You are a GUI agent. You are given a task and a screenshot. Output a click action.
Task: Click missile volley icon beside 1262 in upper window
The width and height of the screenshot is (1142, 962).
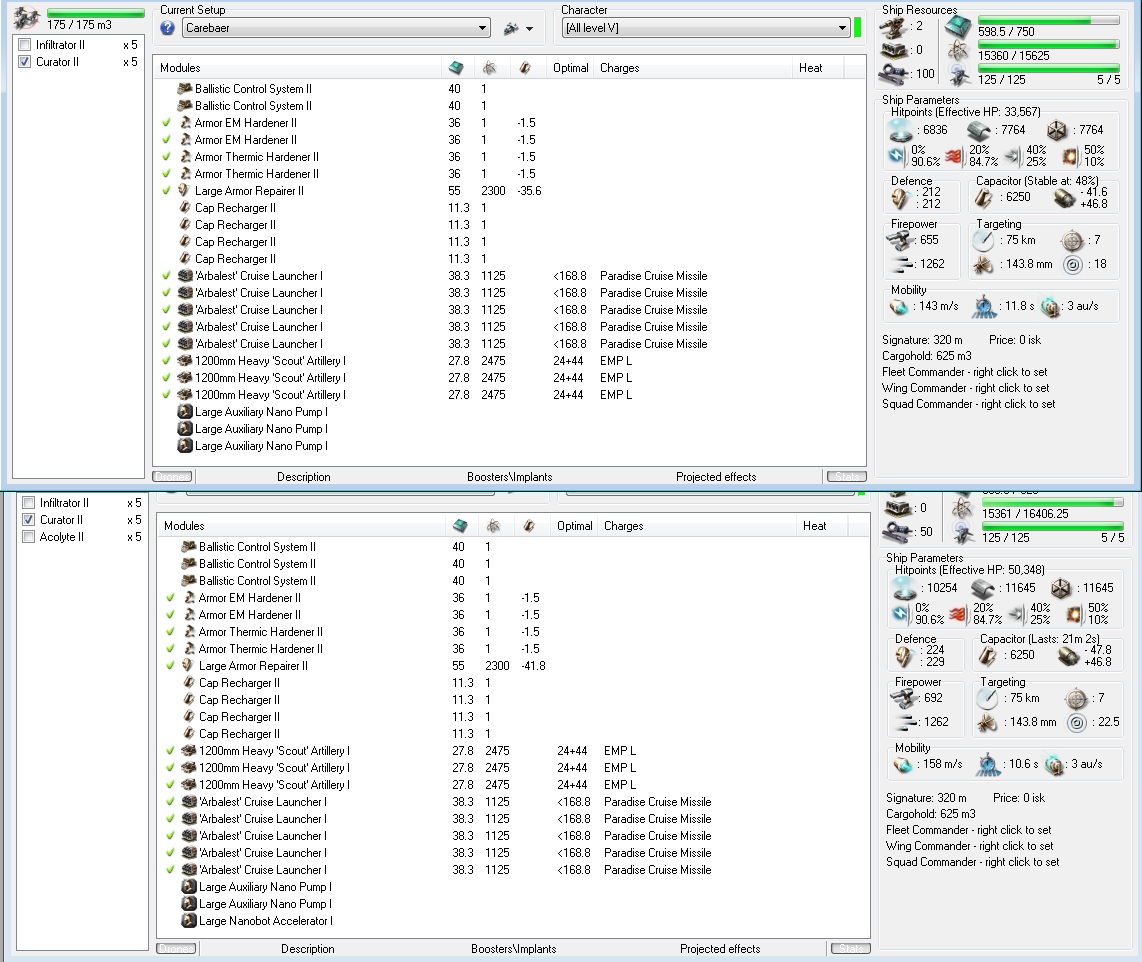click(x=901, y=264)
